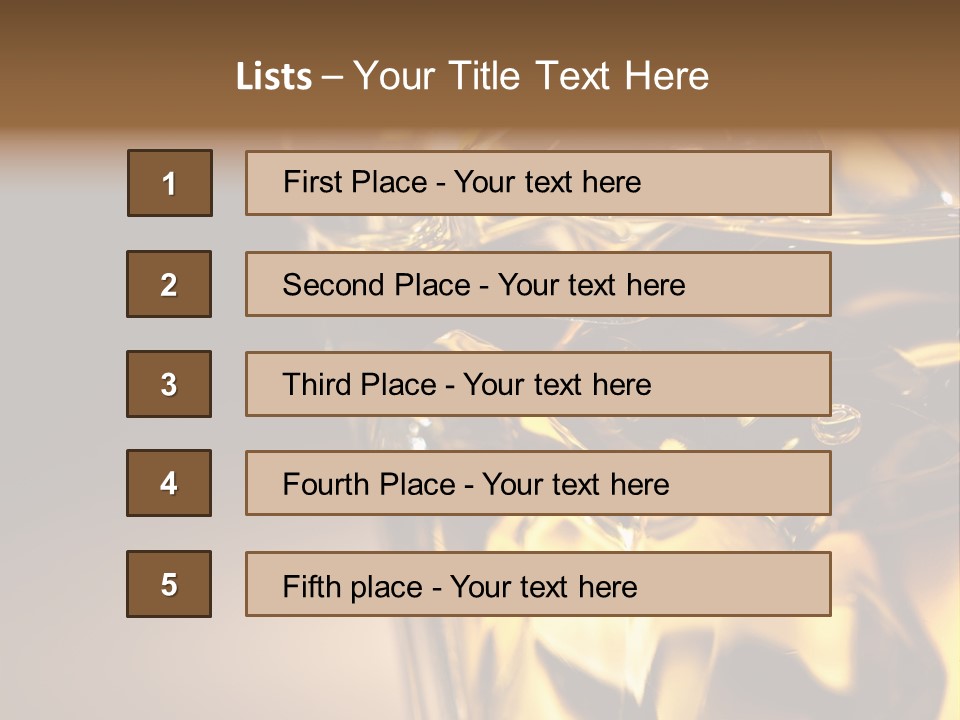Click 'Your Title Text Here' in the heading
The image size is (960, 720).
531,76
